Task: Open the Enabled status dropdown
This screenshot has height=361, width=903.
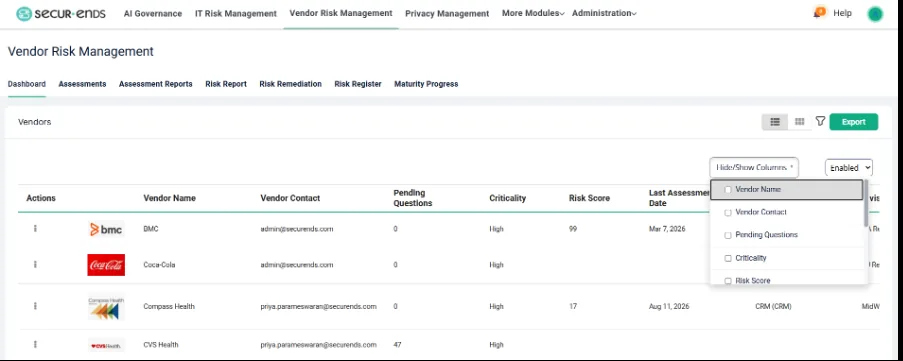Action: coord(849,168)
